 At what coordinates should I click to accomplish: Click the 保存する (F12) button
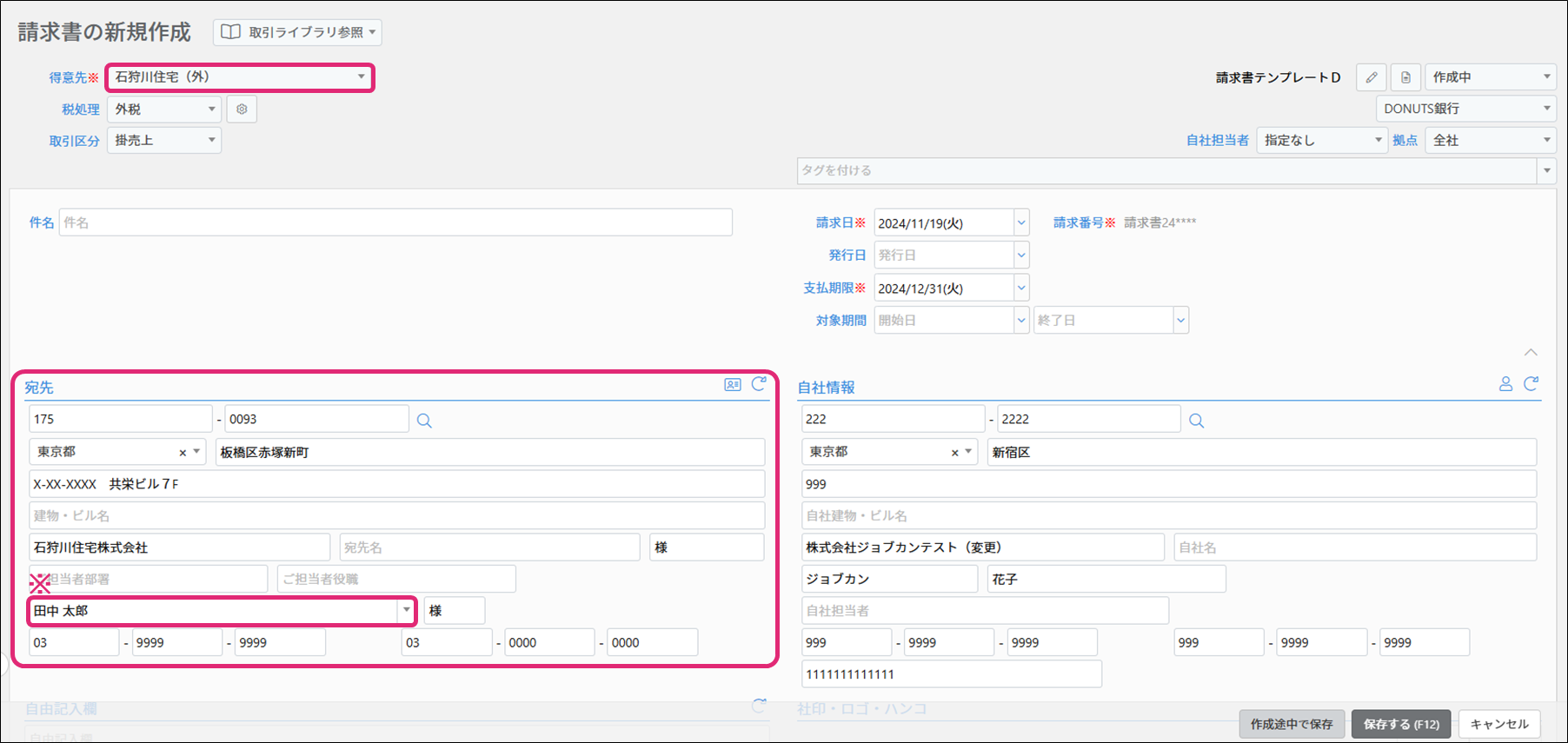pos(1401,724)
